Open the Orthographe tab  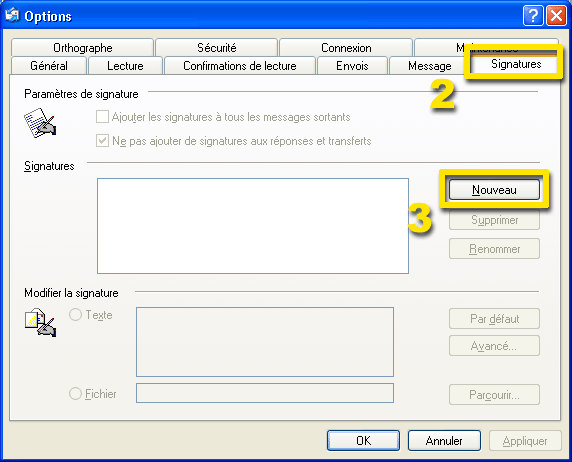click(x=82, y=47)
